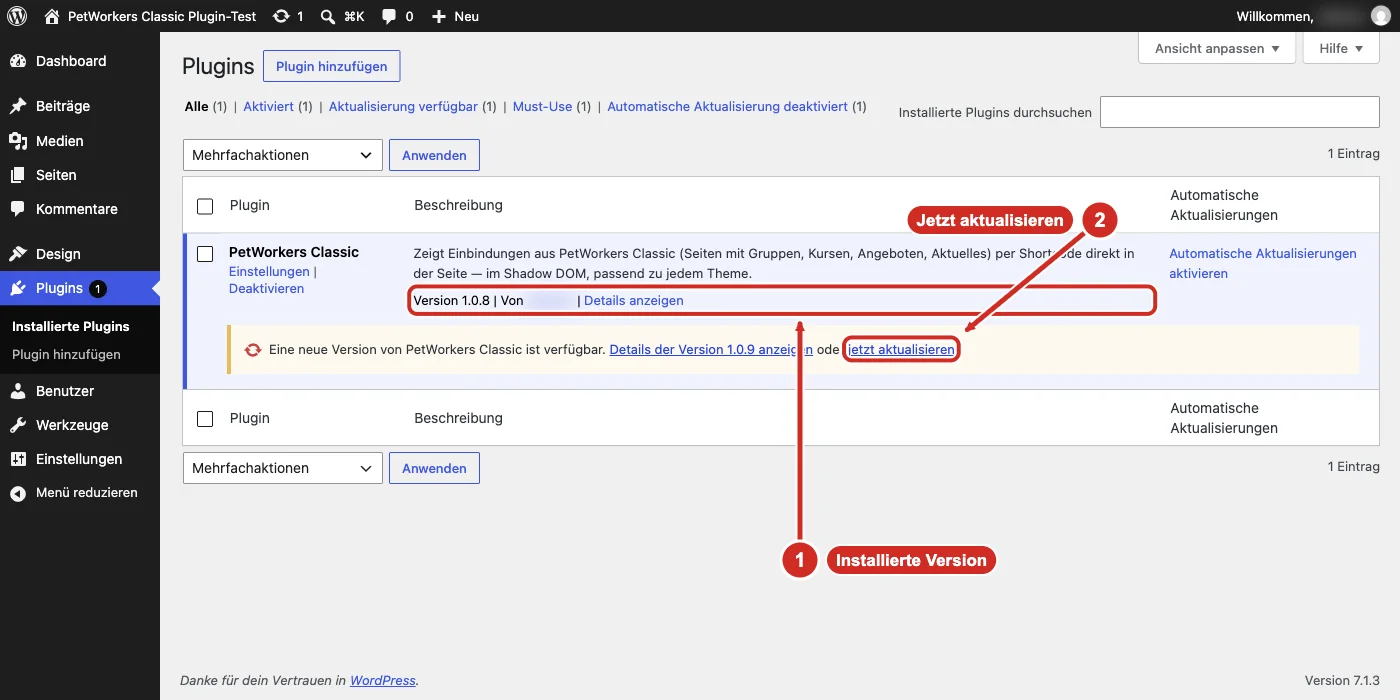Click the plus Neu button in admin bar

pos(455,16)
